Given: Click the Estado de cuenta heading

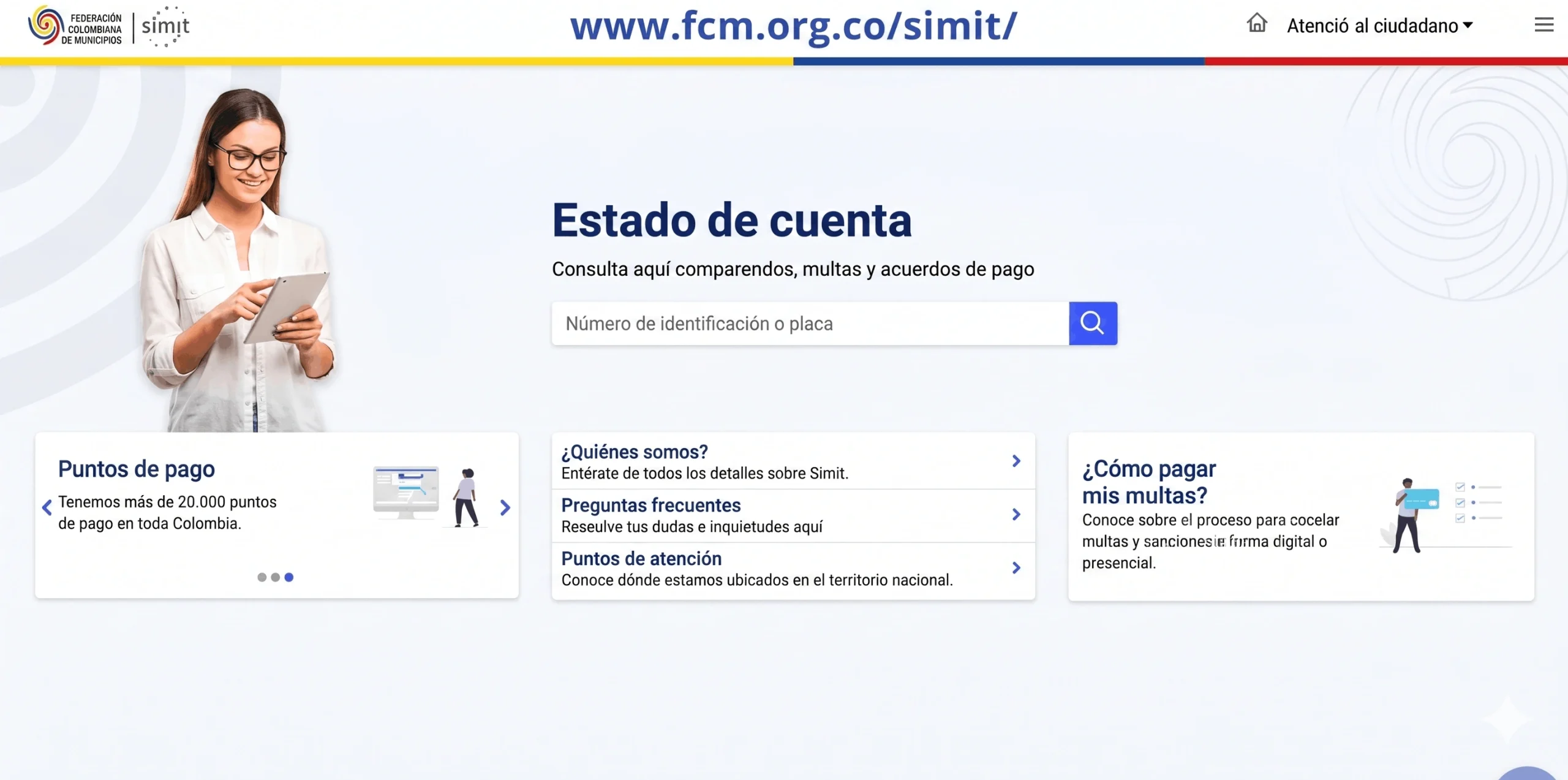Looking at the screenshot, I should 732,220.
